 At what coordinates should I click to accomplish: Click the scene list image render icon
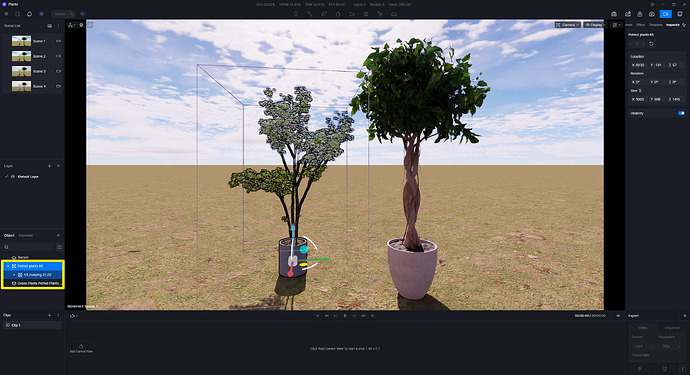(49, 26)
